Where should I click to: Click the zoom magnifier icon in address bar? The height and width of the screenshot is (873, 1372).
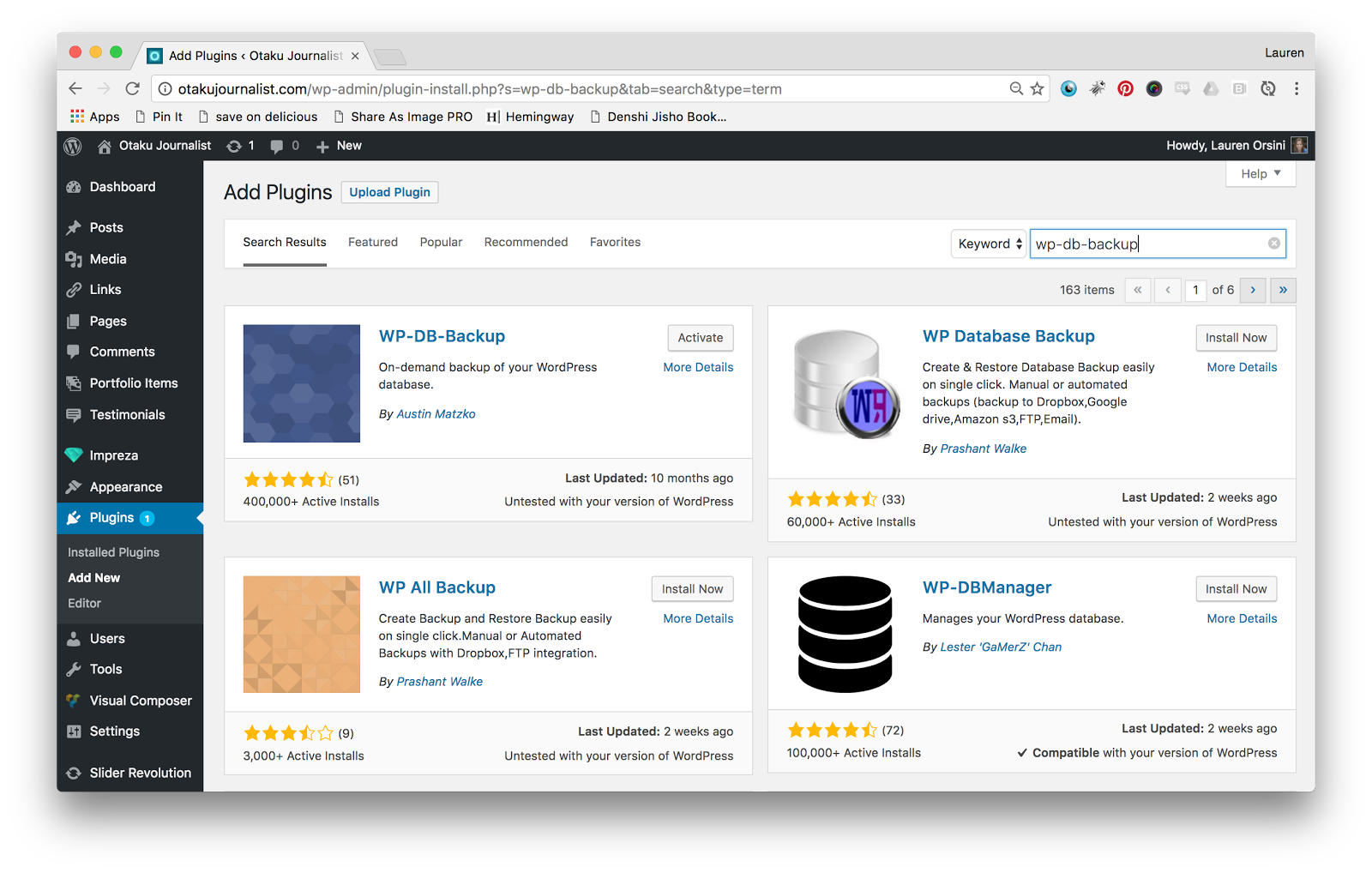1016,88
